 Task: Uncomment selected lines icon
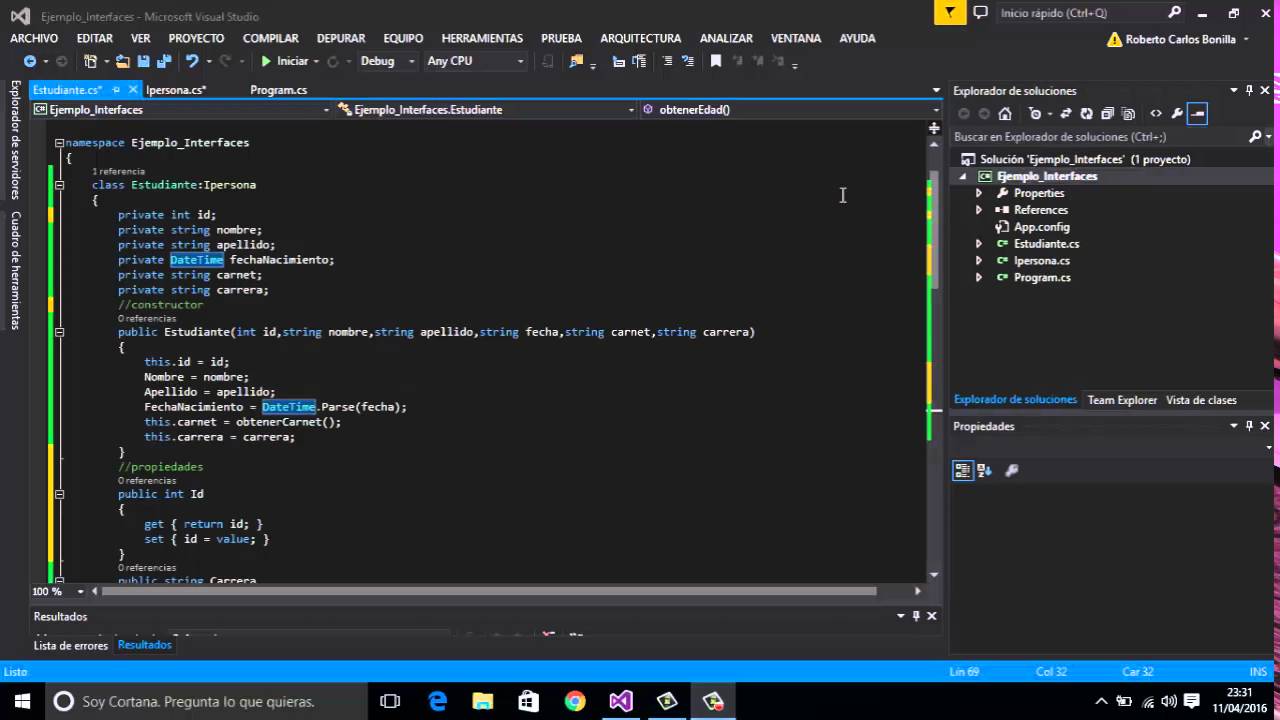(x=688, y=61)
